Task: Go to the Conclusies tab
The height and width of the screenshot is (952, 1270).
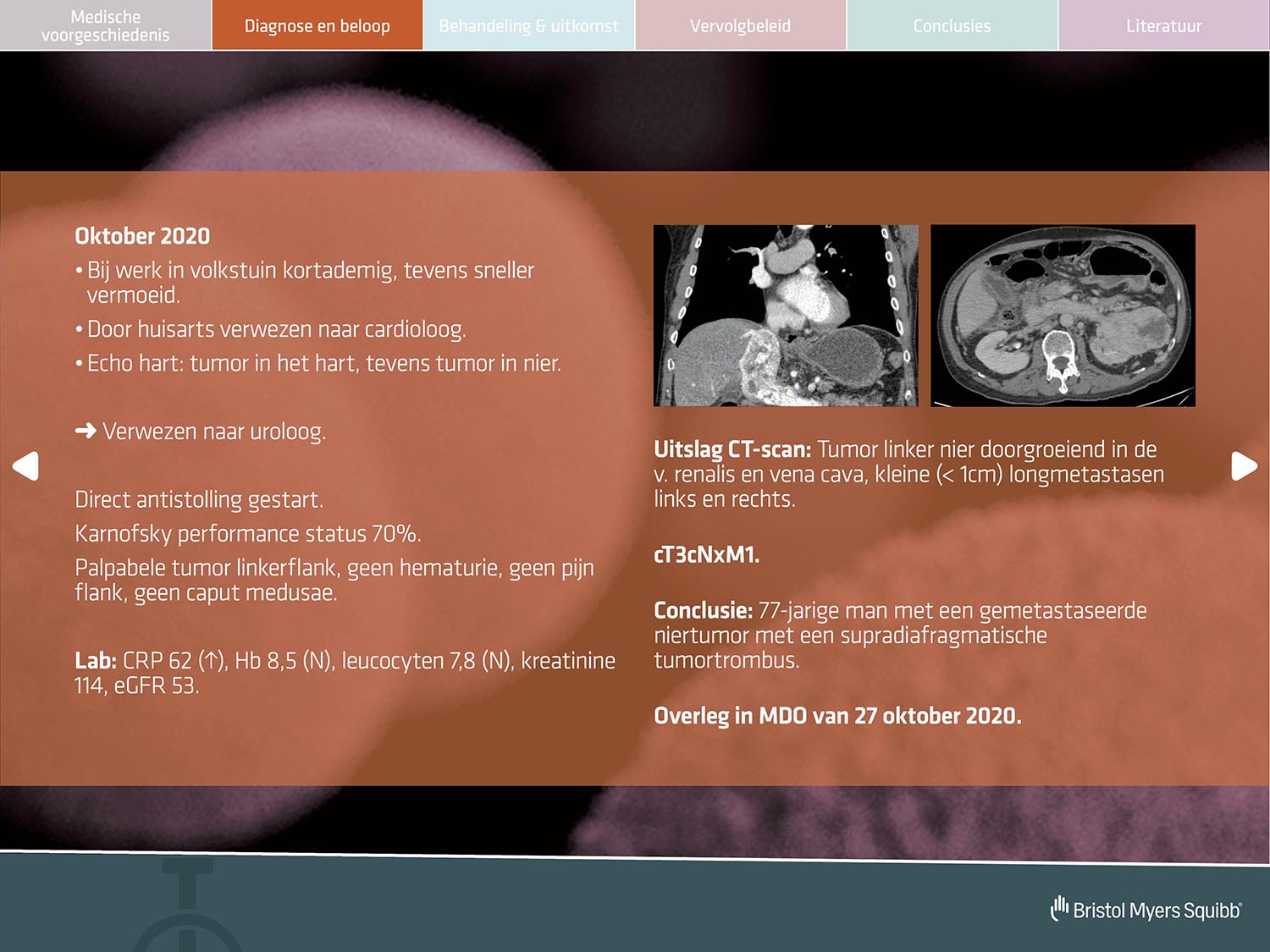Action: click(x=952, y=25)
